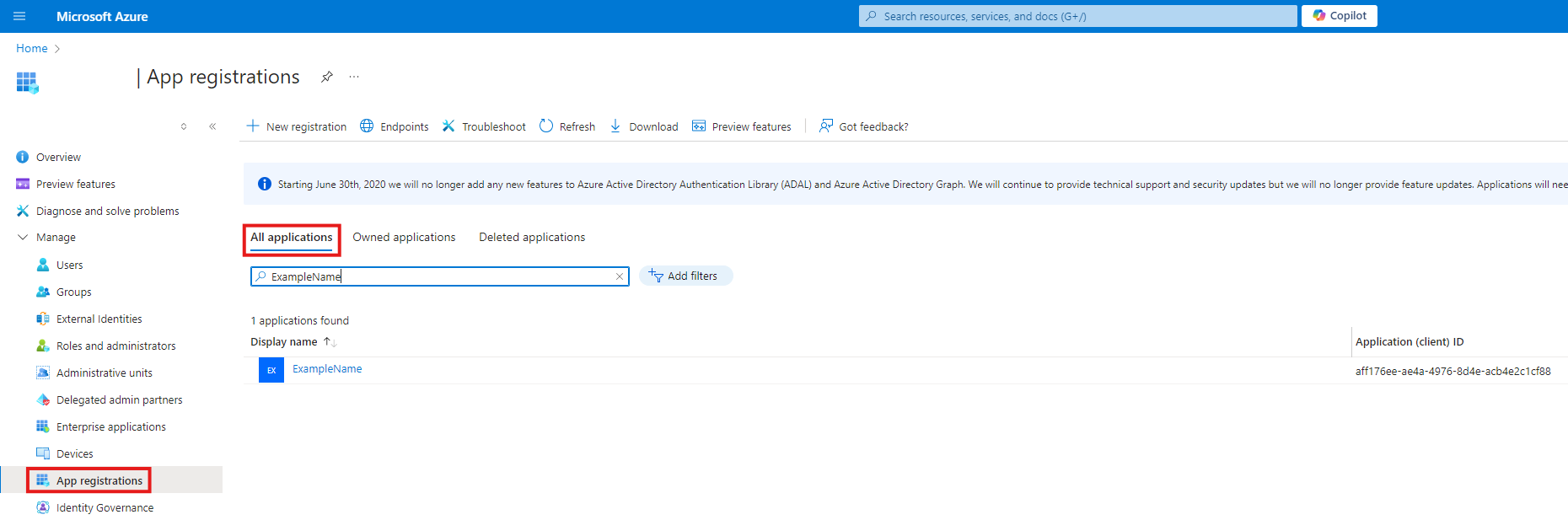Open the ExampleName application link
This screenshot has width=1568, height=520.
[x=327, y=369]
